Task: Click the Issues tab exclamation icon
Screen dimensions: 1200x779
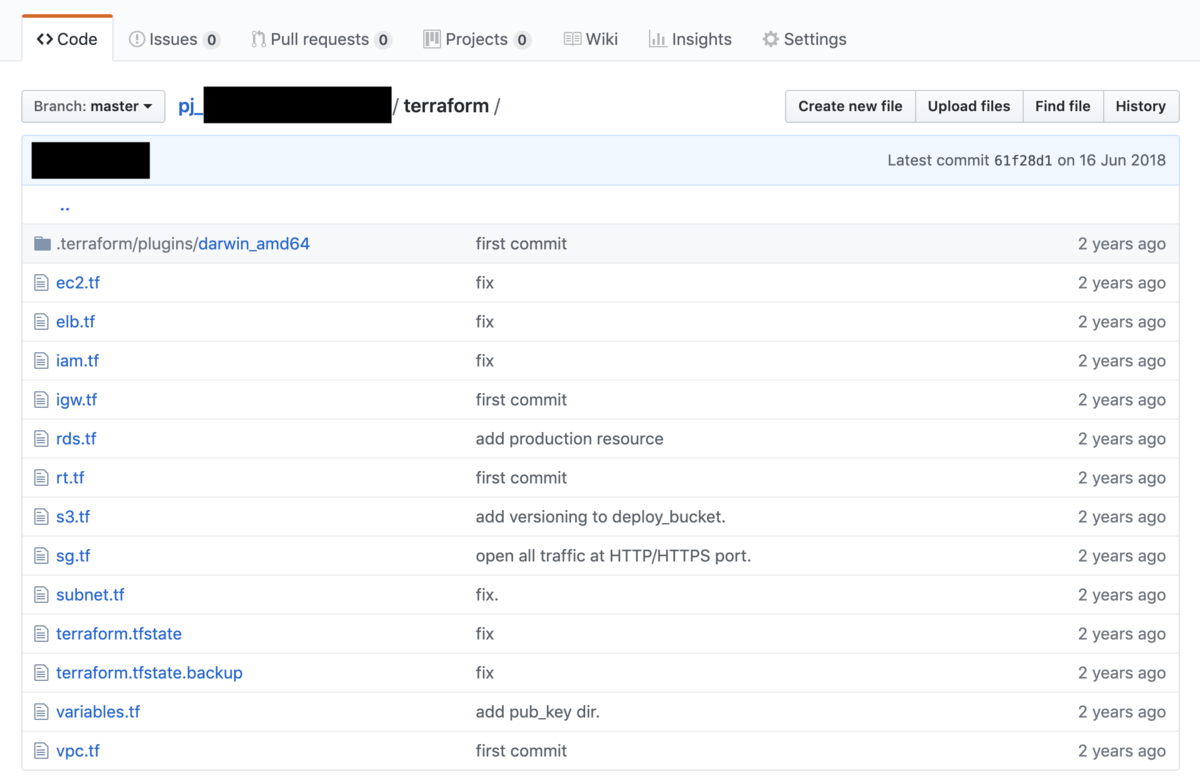Action: click(137, 39)
